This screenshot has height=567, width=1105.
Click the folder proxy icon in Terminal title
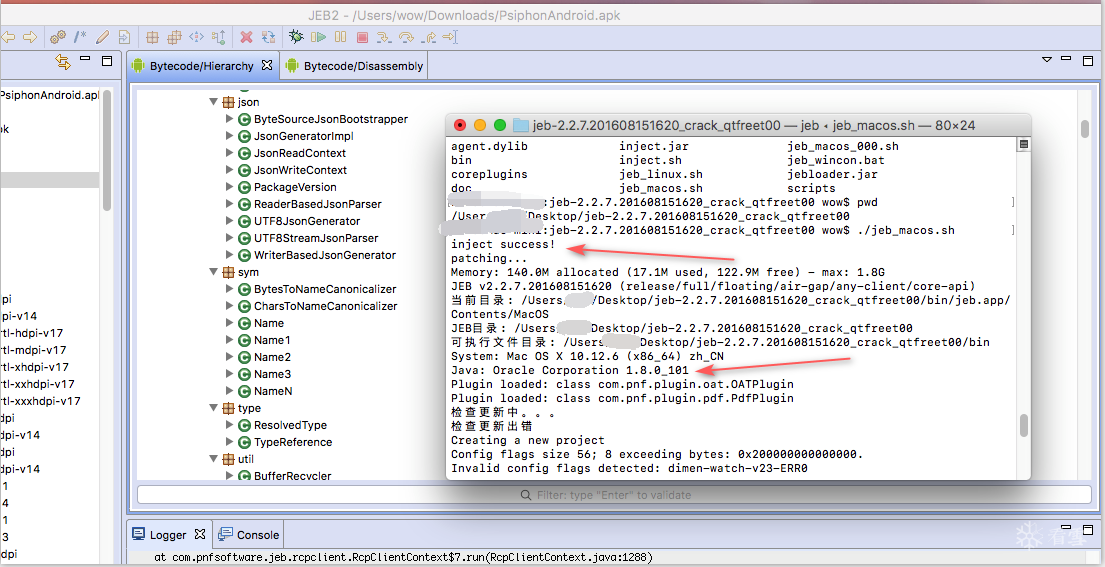tap(520, 125)
